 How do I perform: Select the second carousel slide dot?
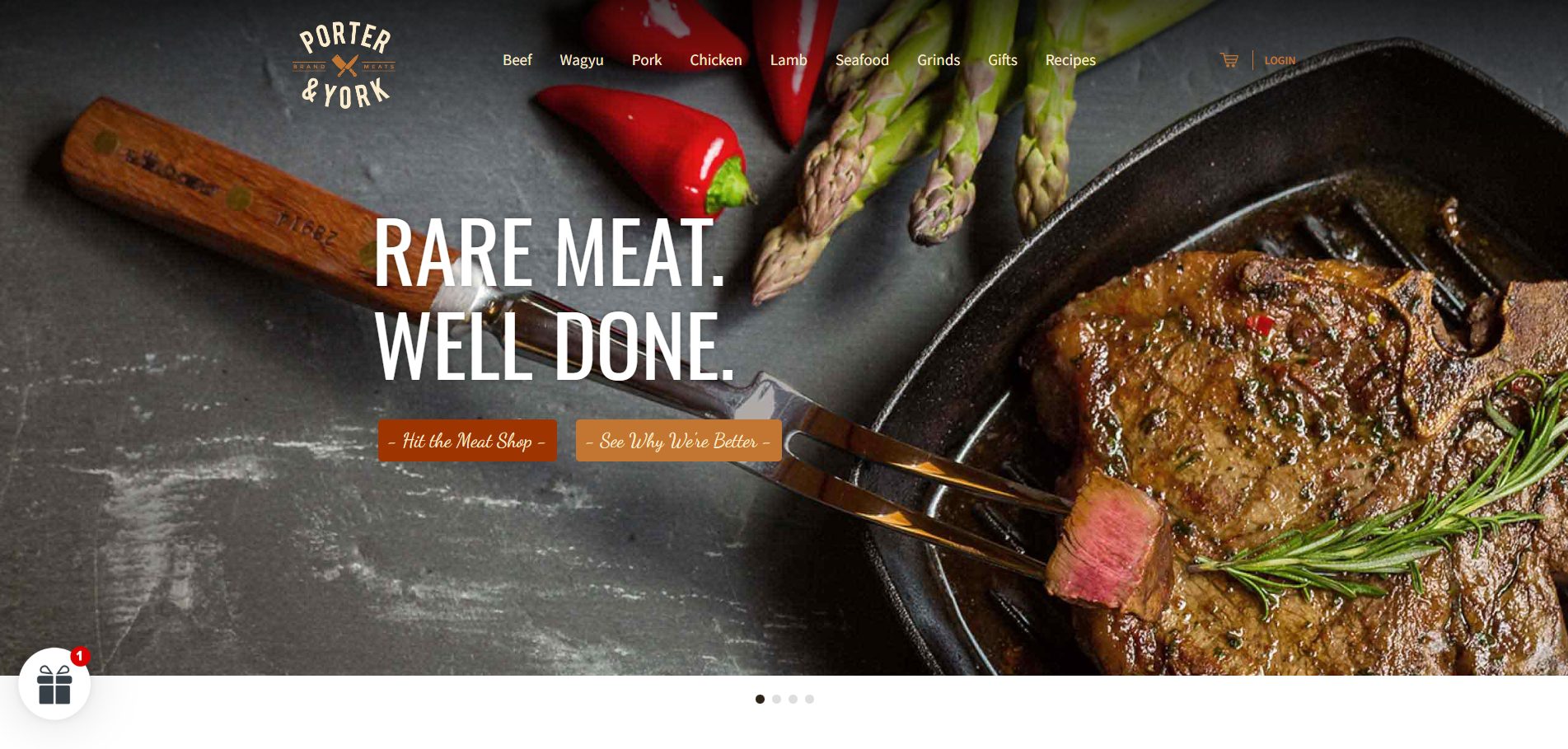[776, 699]
